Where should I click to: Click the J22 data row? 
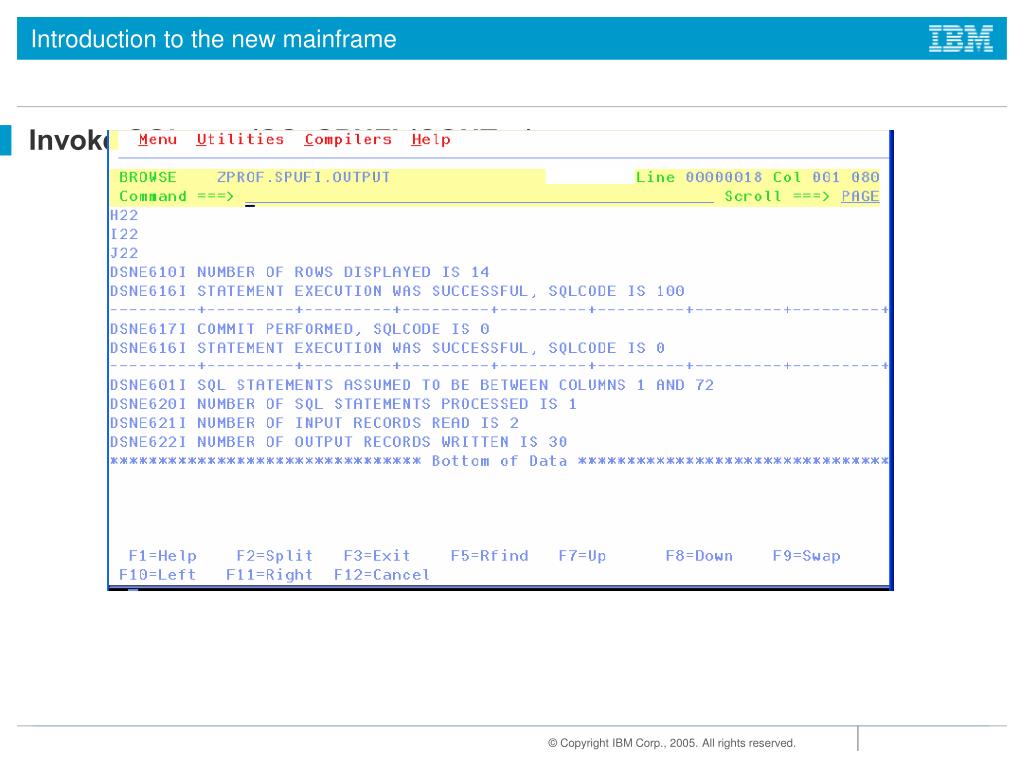pos(124,253)
